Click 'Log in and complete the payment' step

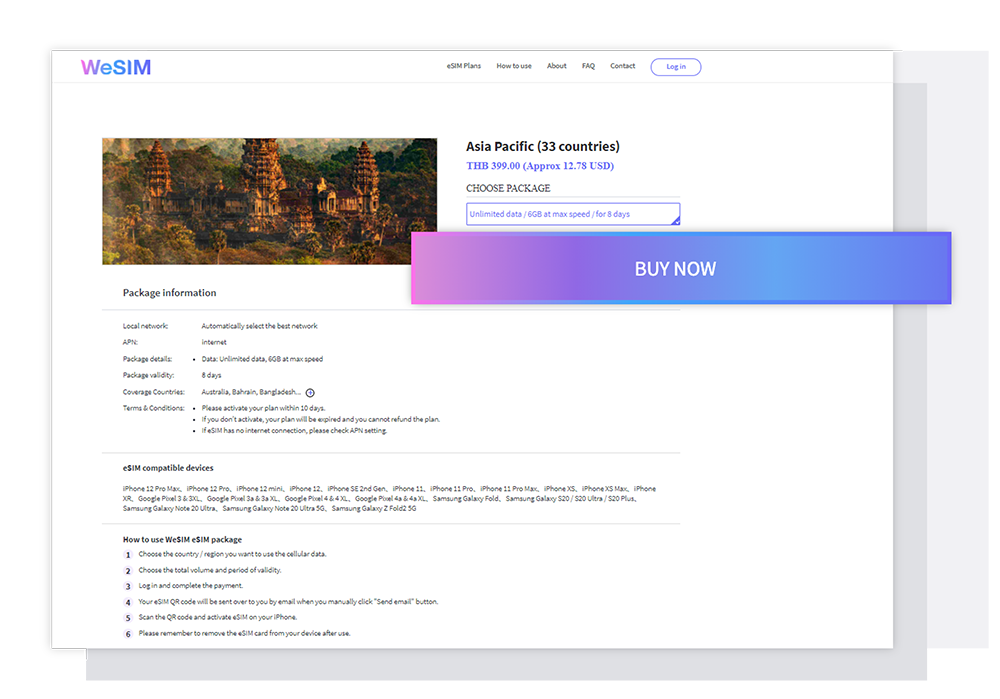191,585
